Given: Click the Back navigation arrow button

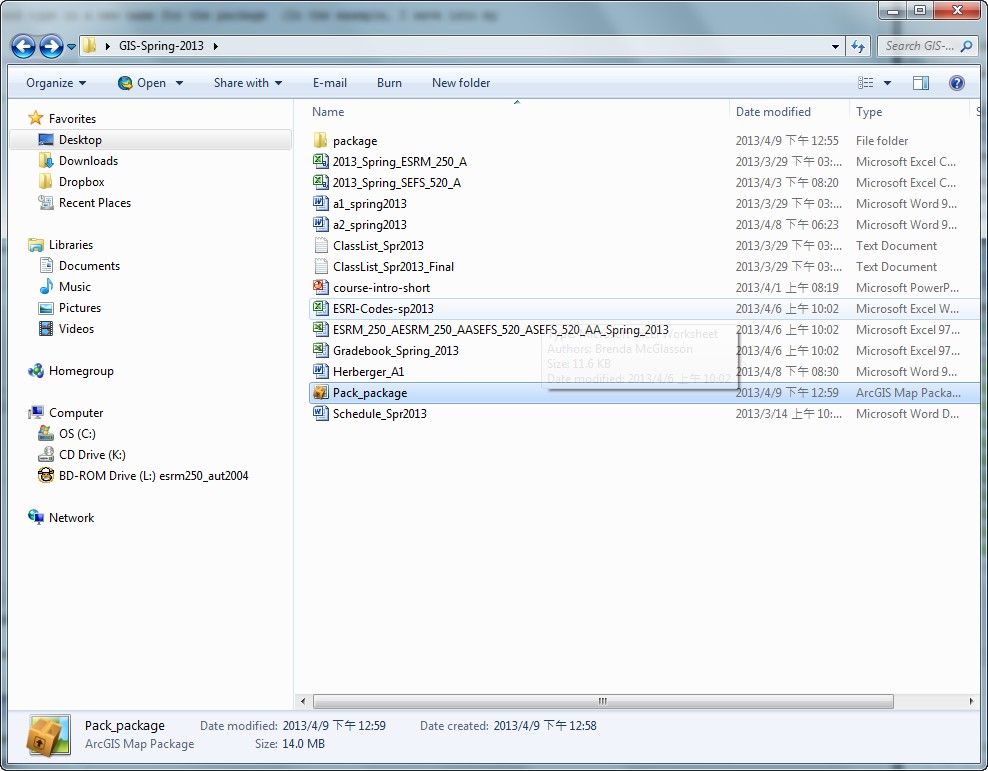Looking at the screenshot, I should (24, 46).
